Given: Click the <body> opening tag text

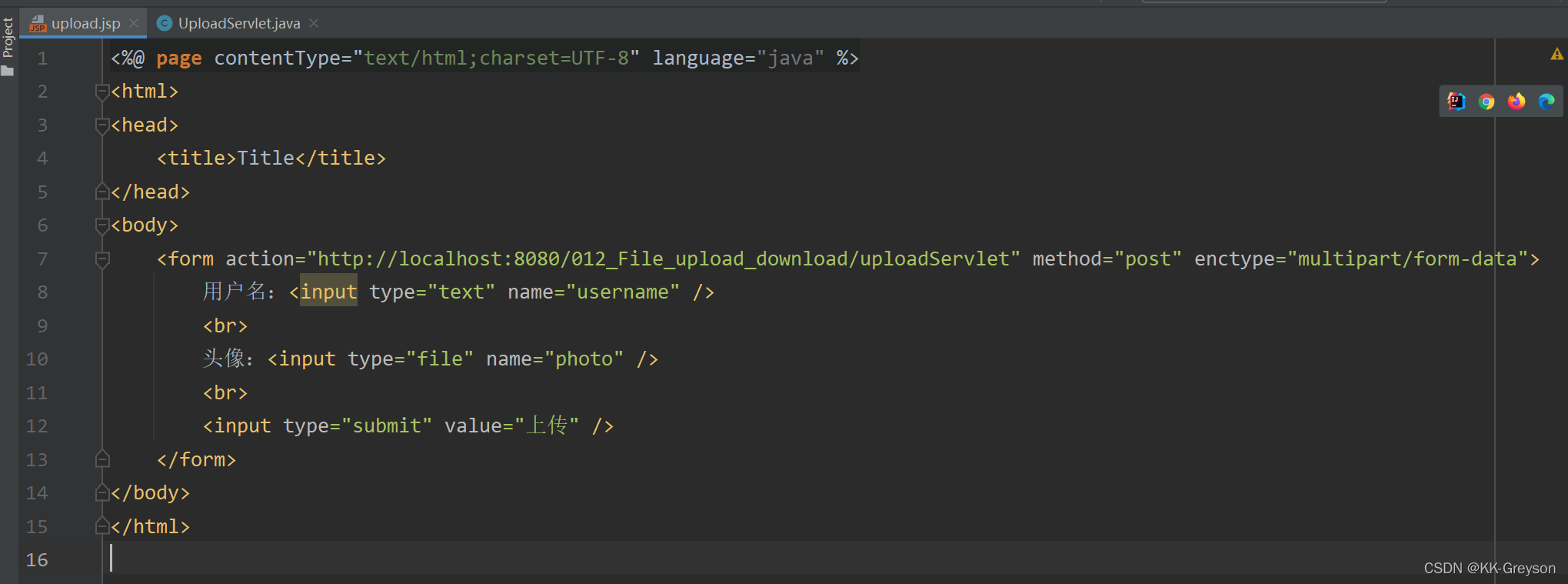Looking at the screenshot, I should pyautogui.click(x=145, y=225).
